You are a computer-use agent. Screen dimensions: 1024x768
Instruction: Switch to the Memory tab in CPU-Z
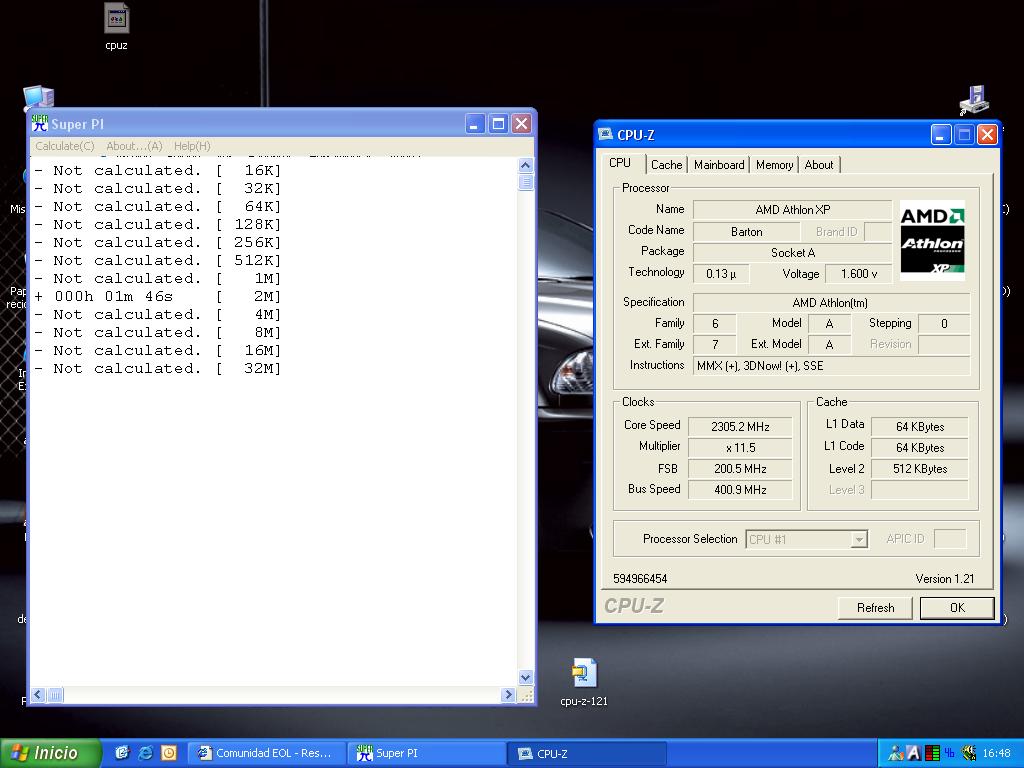tap(774, 165)
